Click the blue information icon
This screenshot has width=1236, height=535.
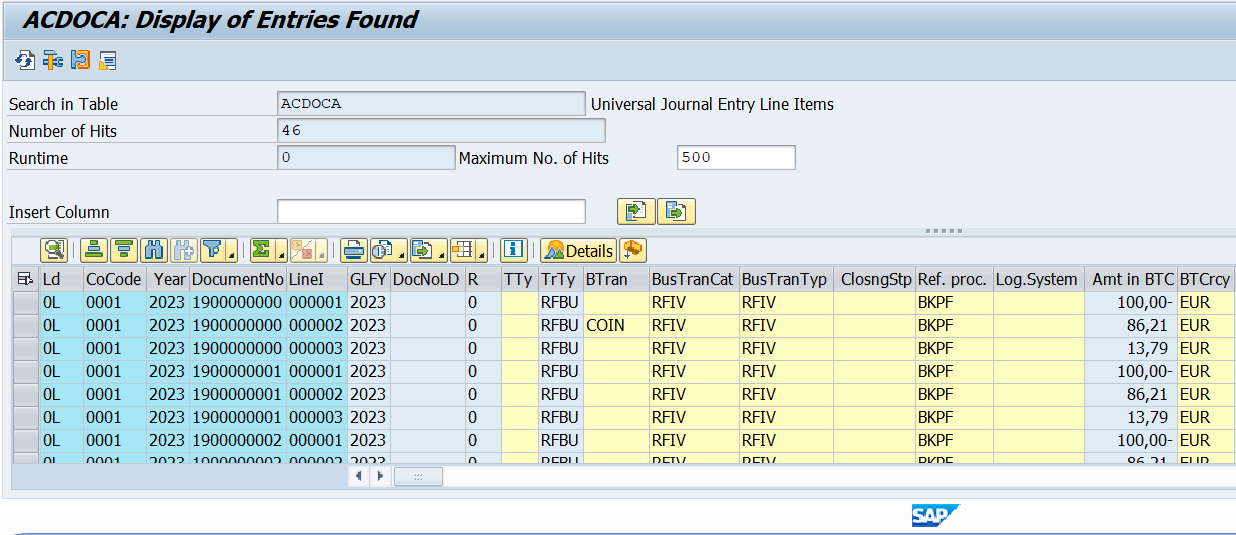(514, 250)
